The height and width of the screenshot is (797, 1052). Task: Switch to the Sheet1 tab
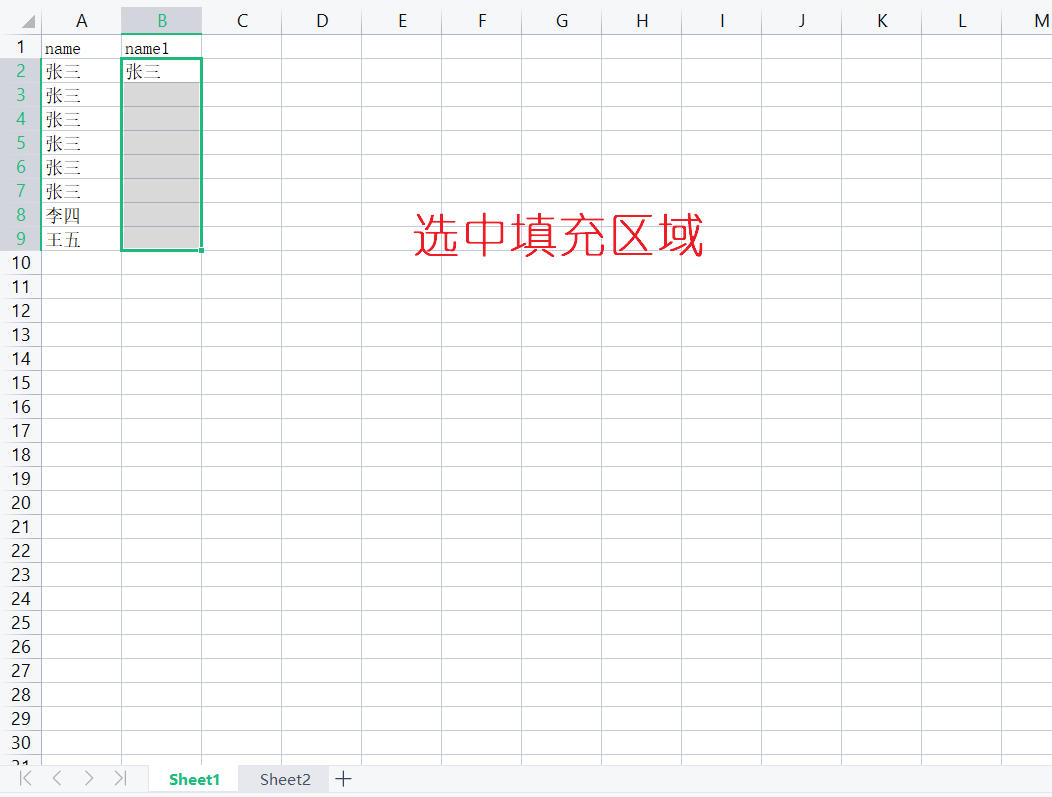click(194, 779)
